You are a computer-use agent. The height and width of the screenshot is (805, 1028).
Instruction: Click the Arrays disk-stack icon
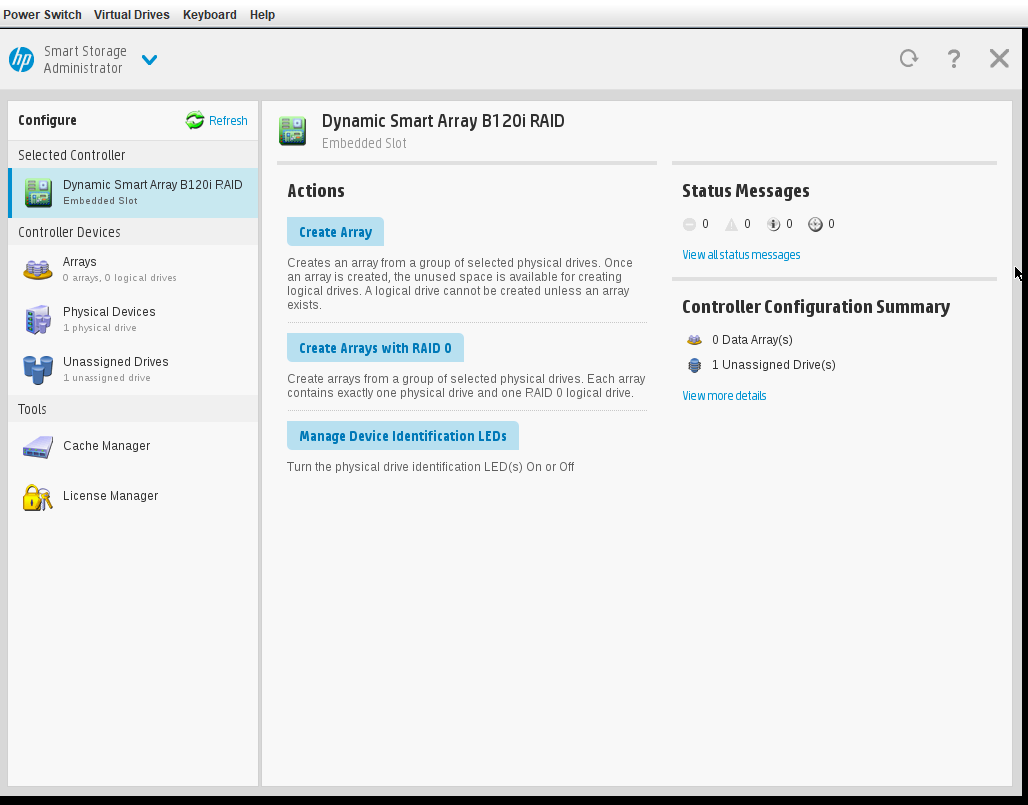pyautogui.click(x=37, y=269)
